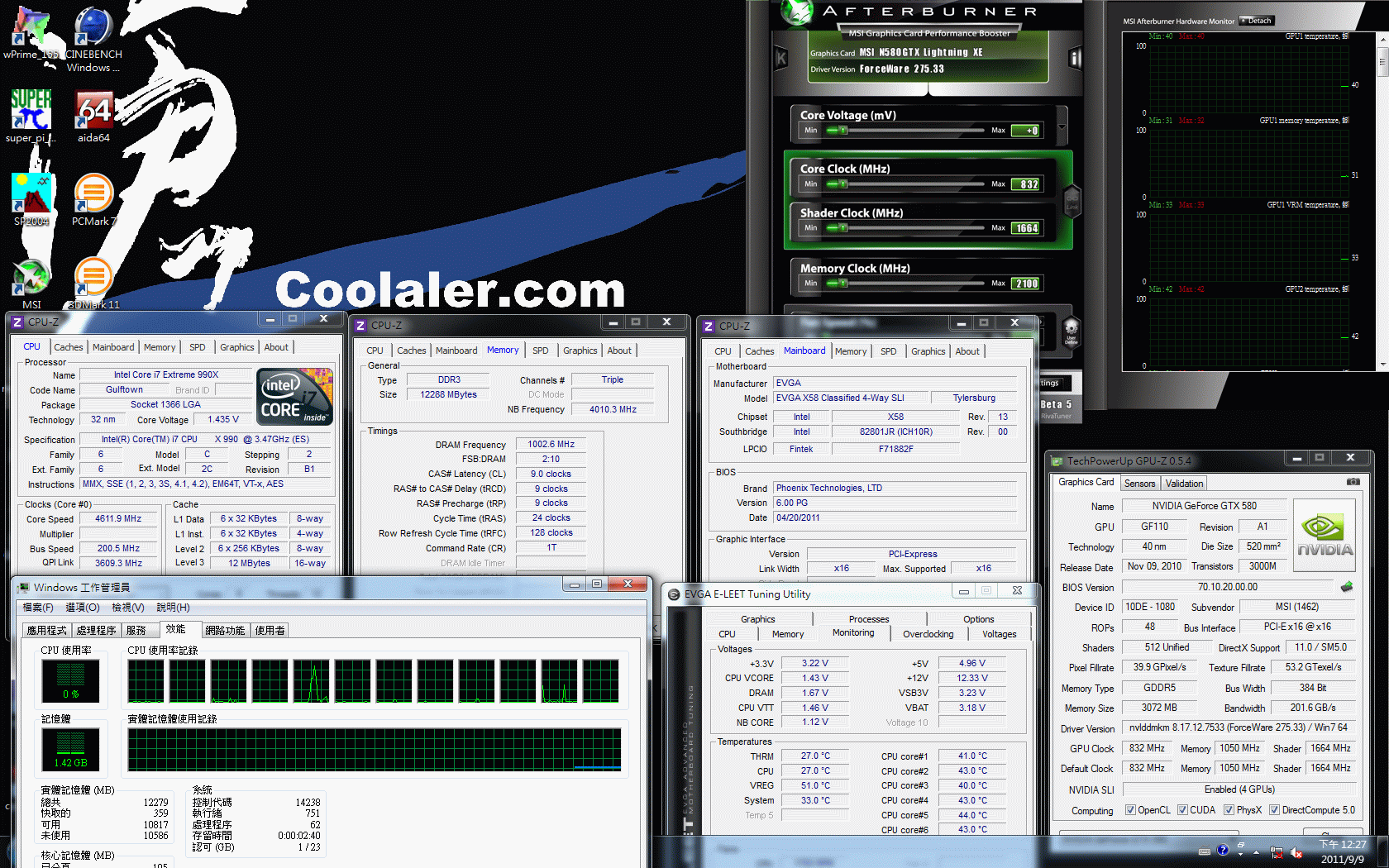Open Options tab in EVGA E-LEET

979,619
